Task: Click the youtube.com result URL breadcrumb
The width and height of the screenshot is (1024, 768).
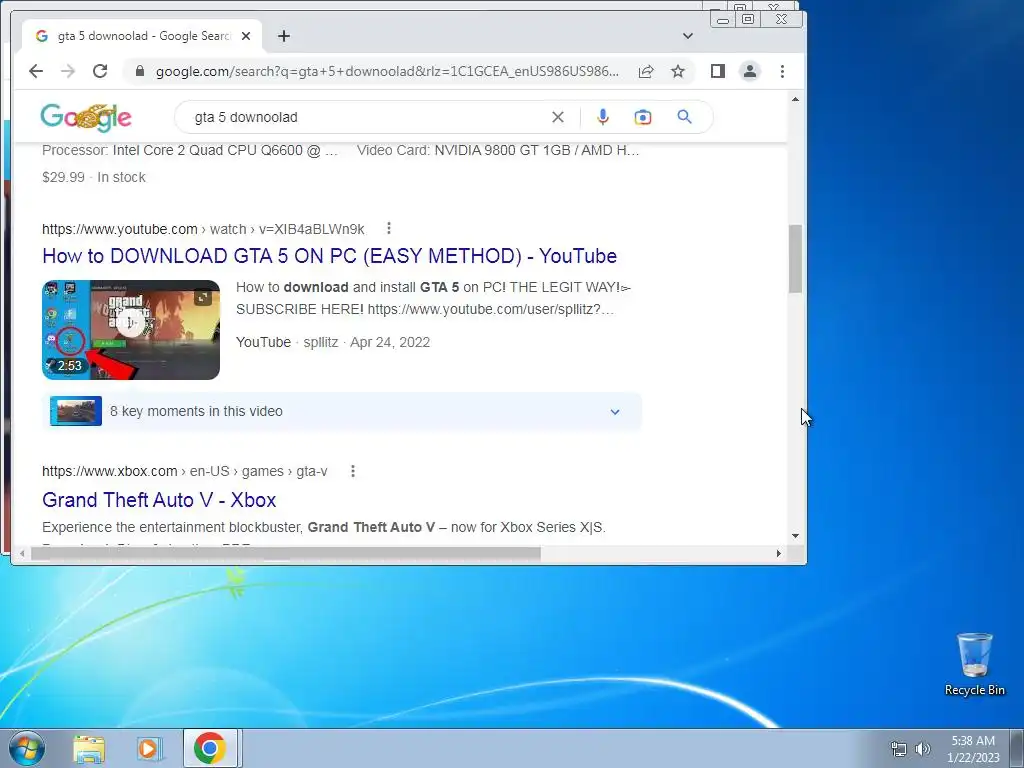Action: point(203,229)
